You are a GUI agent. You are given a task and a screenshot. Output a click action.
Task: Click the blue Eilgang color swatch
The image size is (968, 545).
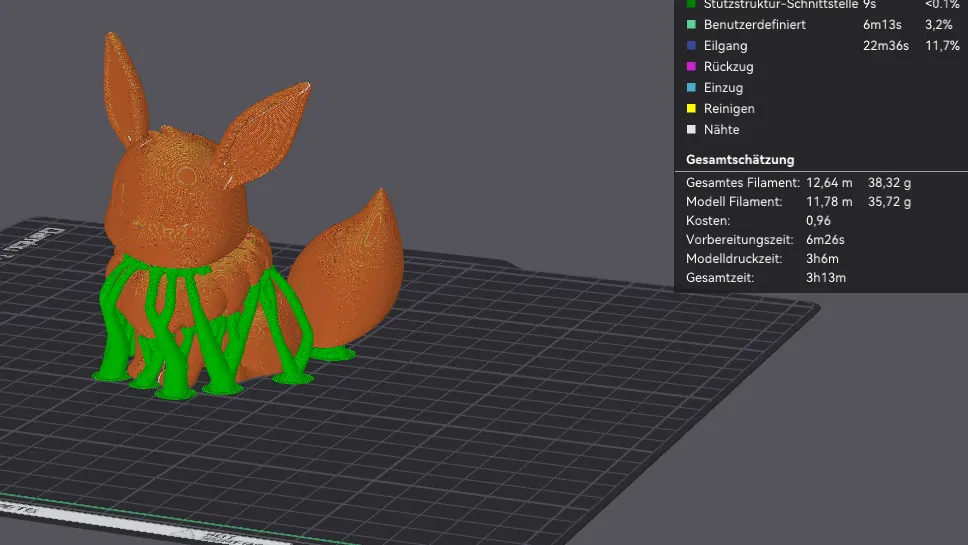point(691,46)
